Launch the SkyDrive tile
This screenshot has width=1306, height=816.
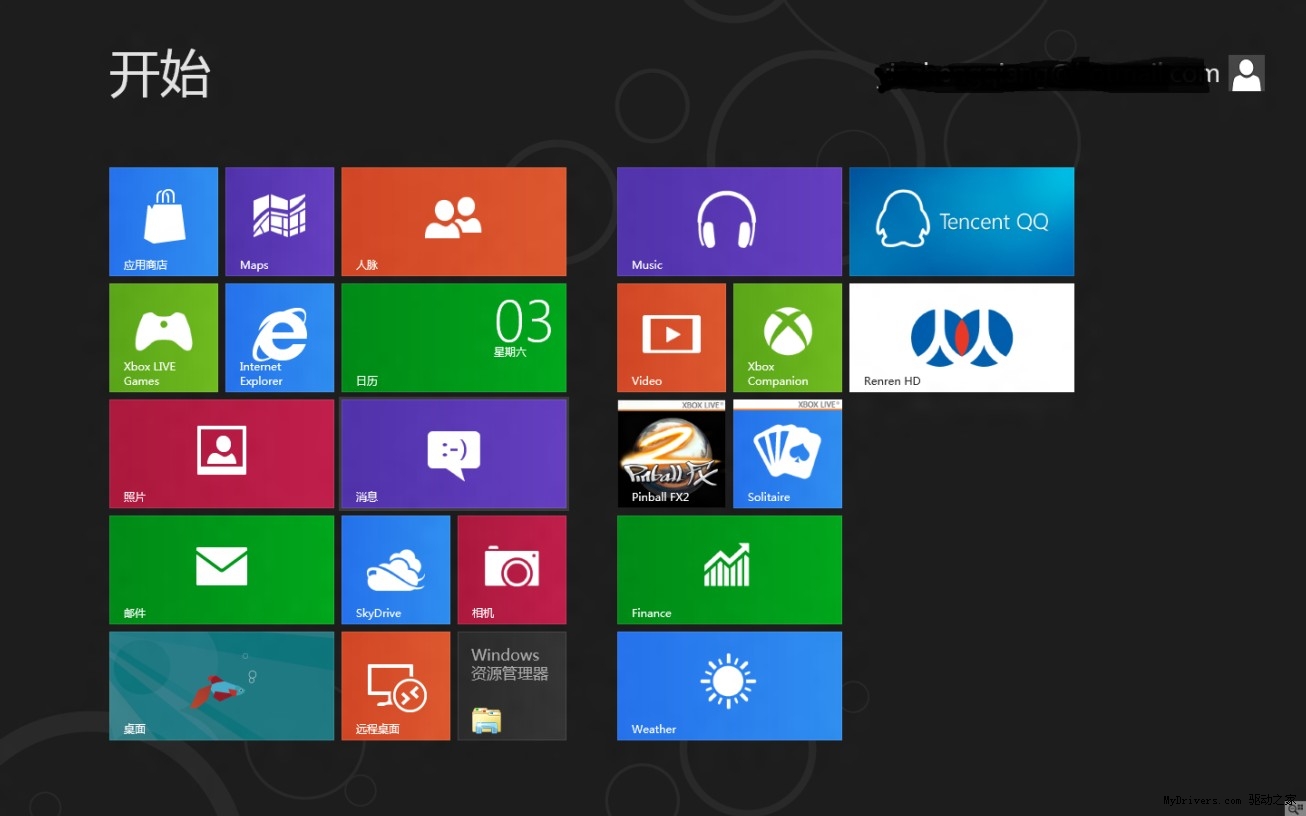point(396,570)
